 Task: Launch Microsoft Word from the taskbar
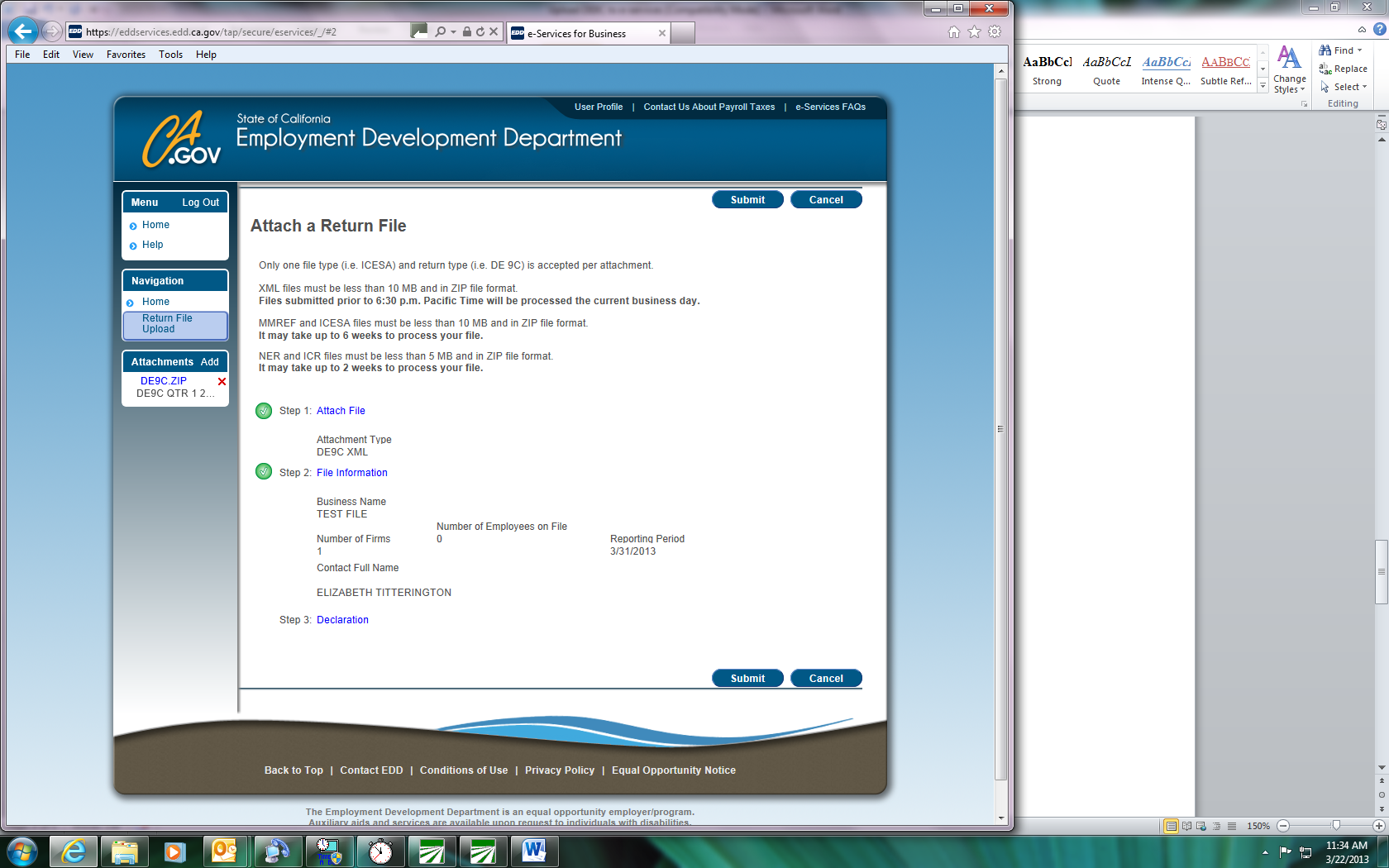click(x=535, y=851)
